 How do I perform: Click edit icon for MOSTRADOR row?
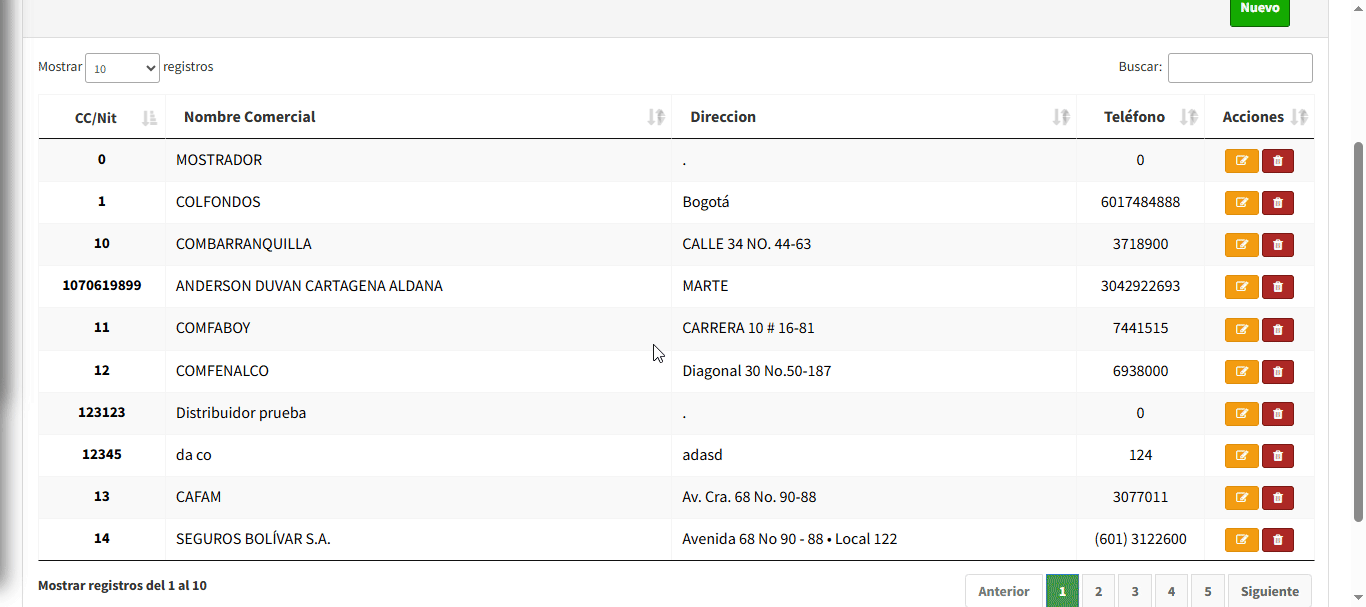click(x=1241, y=161)
